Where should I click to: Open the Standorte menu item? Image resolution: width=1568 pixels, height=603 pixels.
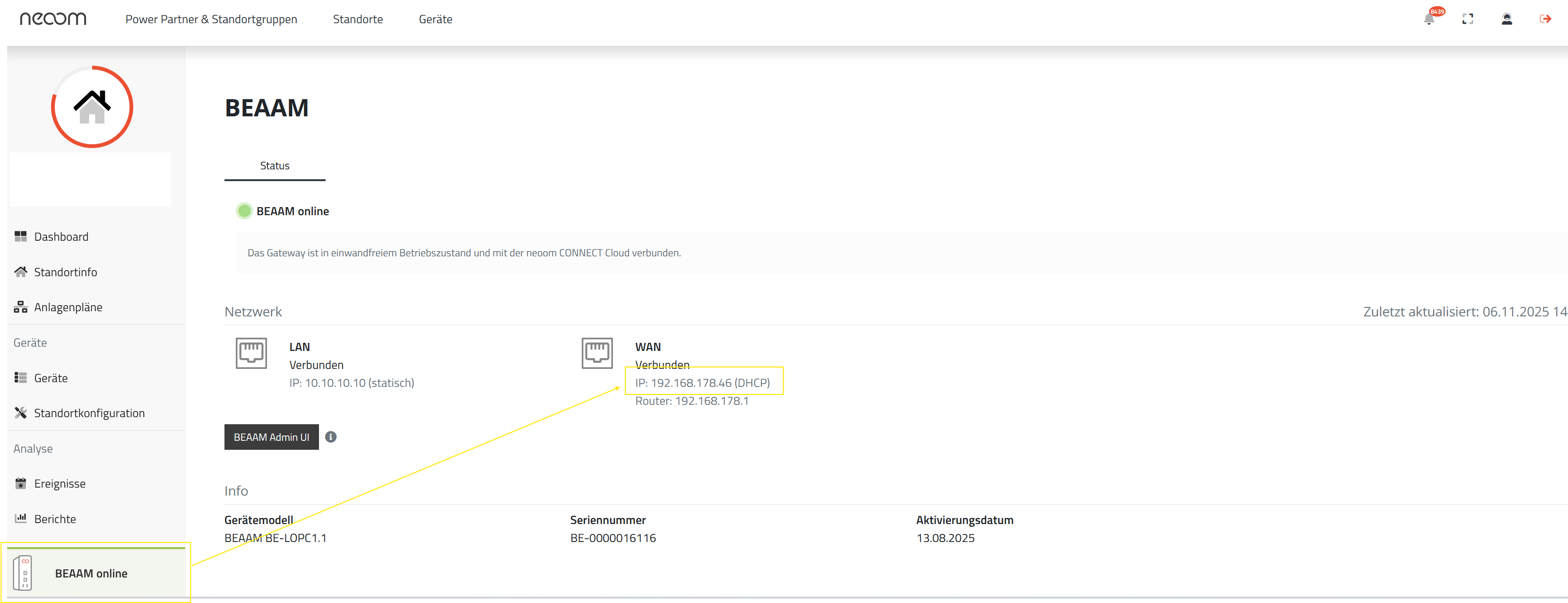[x=357, y=19]
